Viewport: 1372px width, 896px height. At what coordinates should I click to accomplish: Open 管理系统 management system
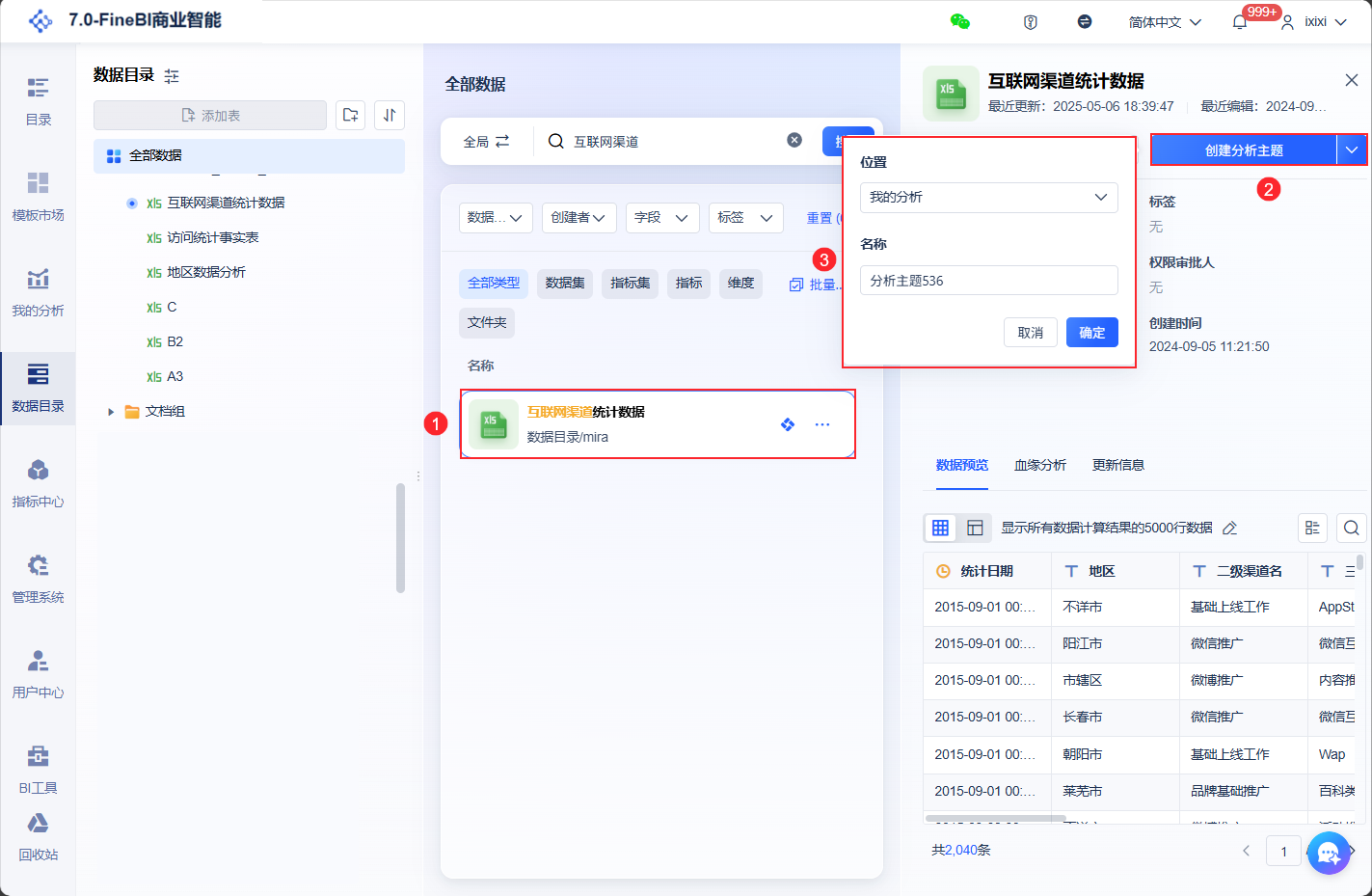(x=38, y=579)
